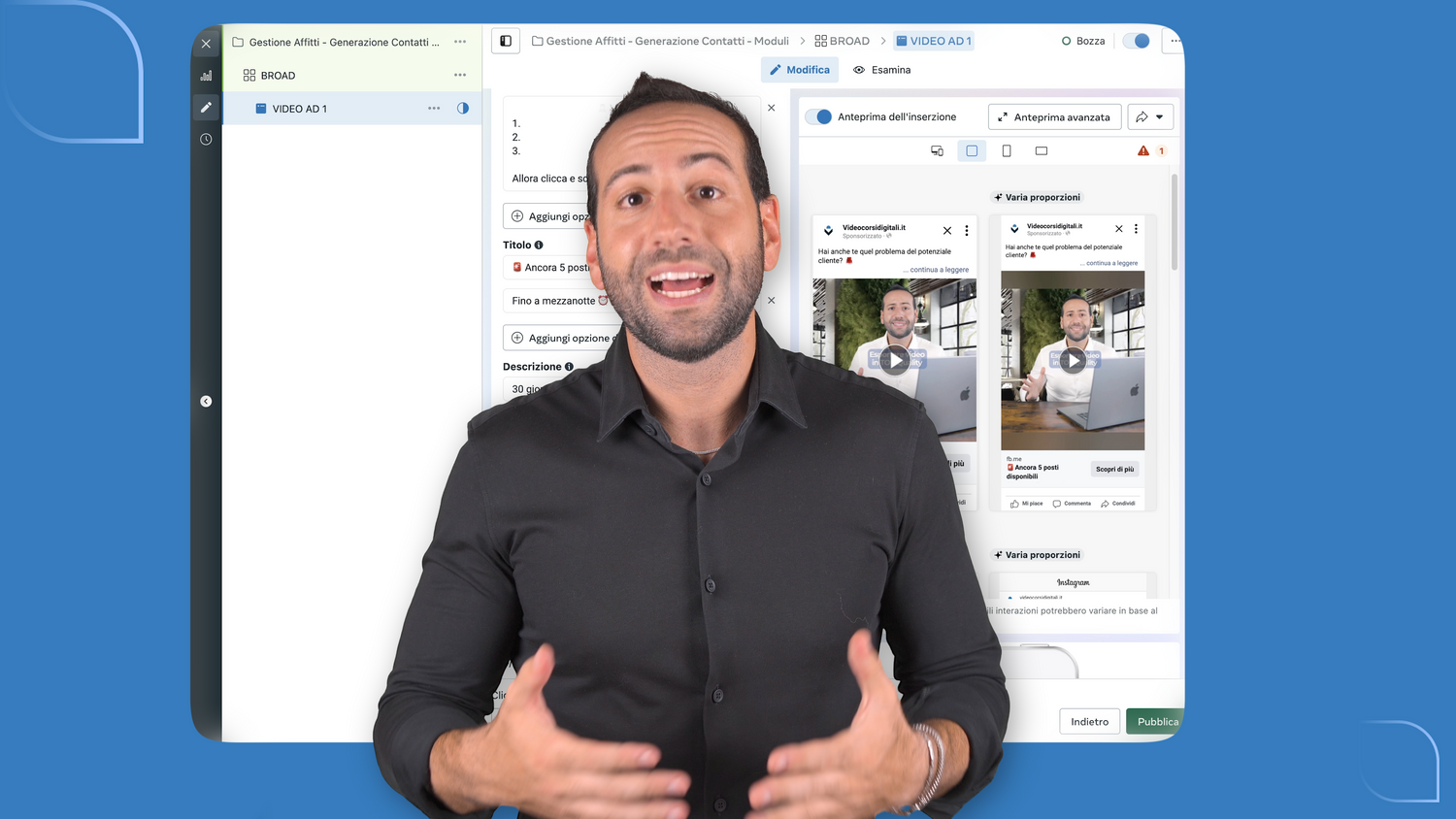The image size is (1456, 819).
Task: Open the share dropdown arrow in preview
Action: coord(1159,117)
